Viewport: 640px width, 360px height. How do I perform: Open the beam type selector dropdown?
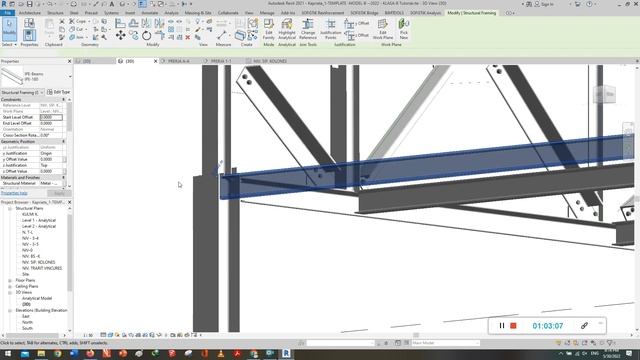coord(70,76)
